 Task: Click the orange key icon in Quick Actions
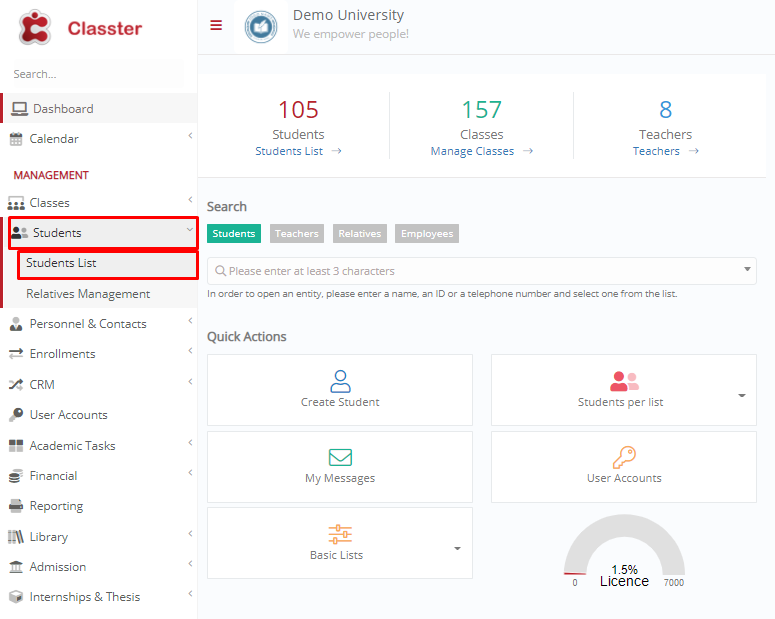(624, 457)
